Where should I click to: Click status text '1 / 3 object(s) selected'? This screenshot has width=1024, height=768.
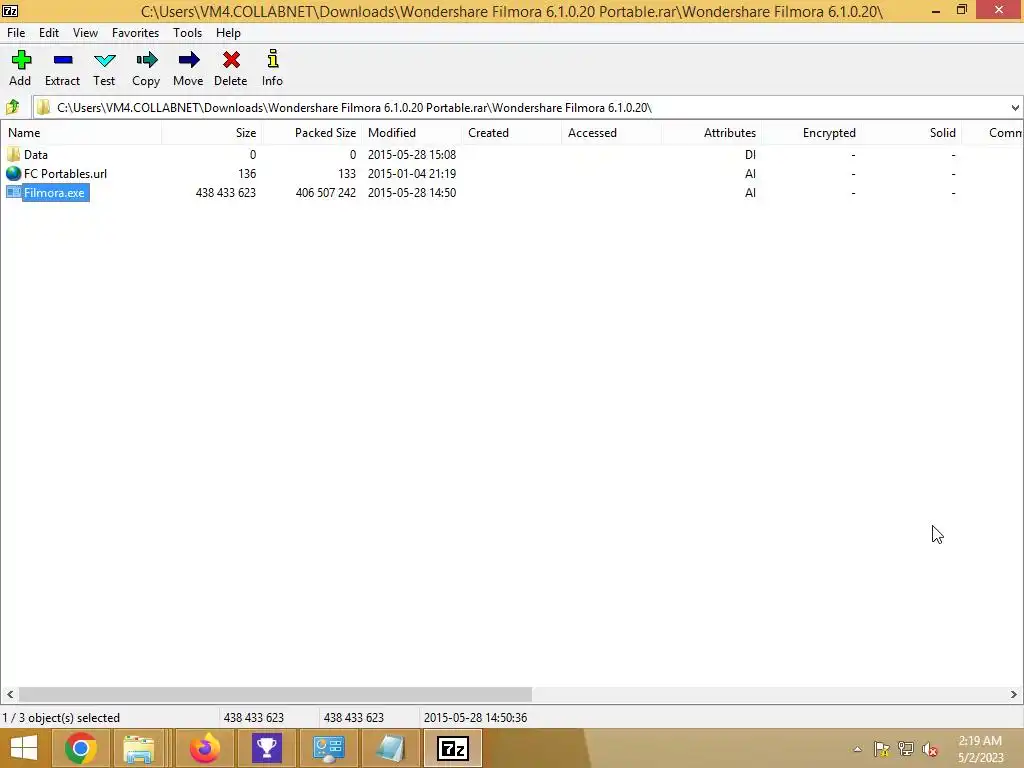point(61,718)
